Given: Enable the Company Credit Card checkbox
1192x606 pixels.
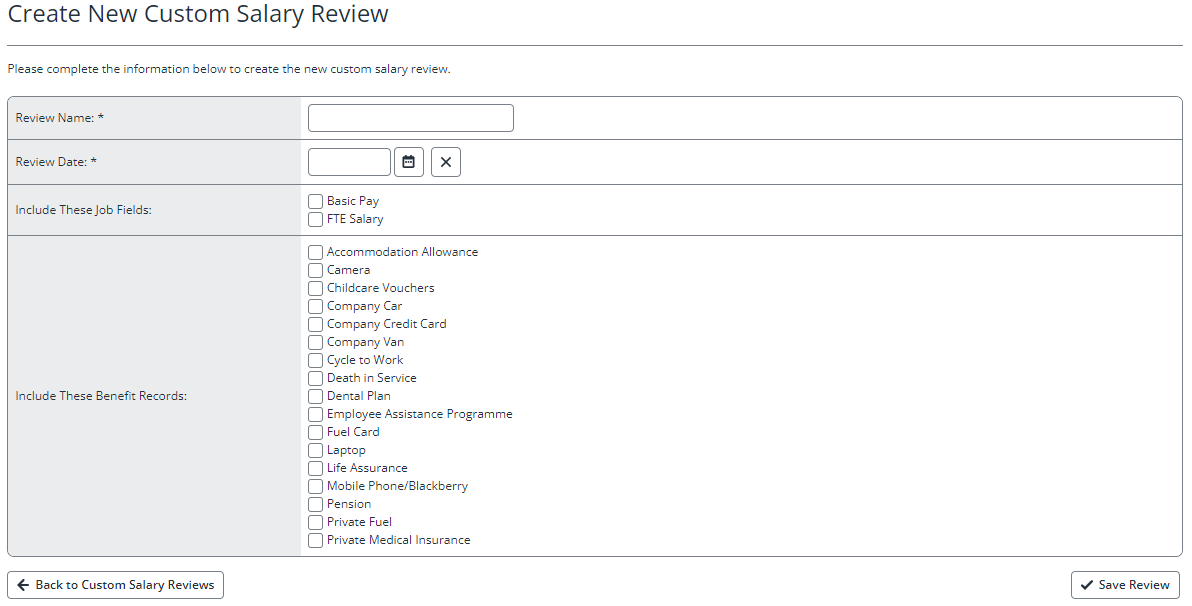Looking at the screenshot, I should coord(315,325).
